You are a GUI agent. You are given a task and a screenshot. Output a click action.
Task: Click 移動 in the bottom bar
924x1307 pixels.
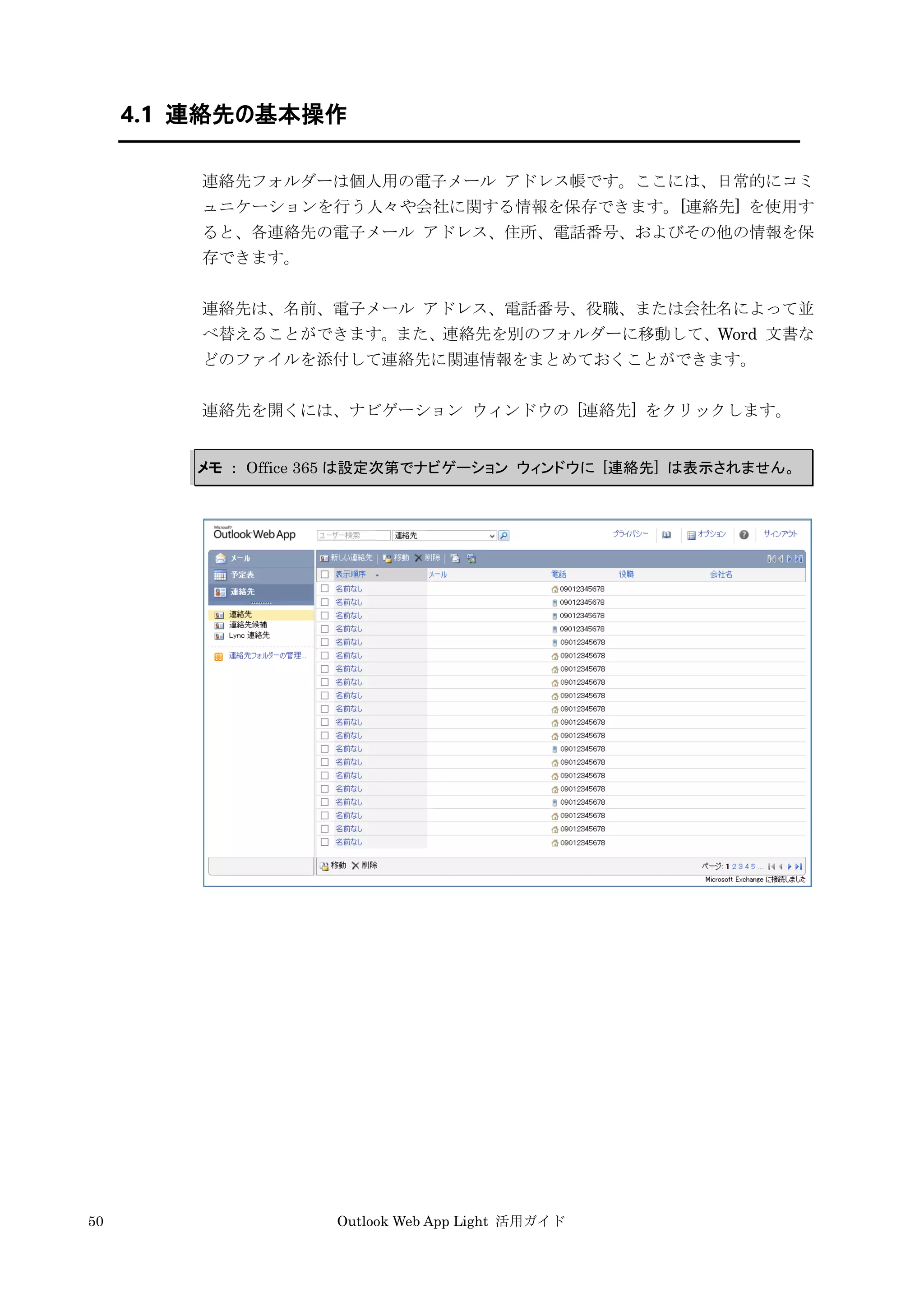point(333,865)
